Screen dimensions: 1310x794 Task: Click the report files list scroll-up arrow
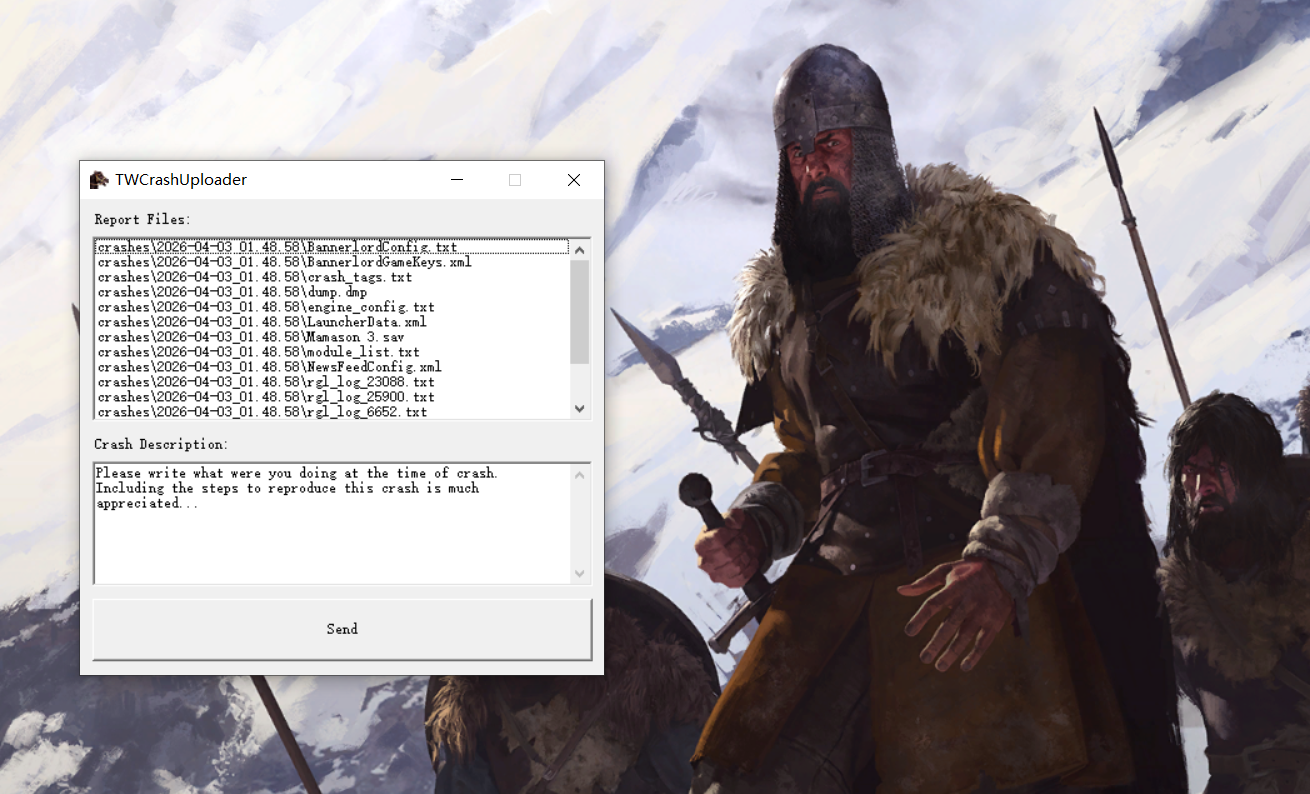[580, 249]
